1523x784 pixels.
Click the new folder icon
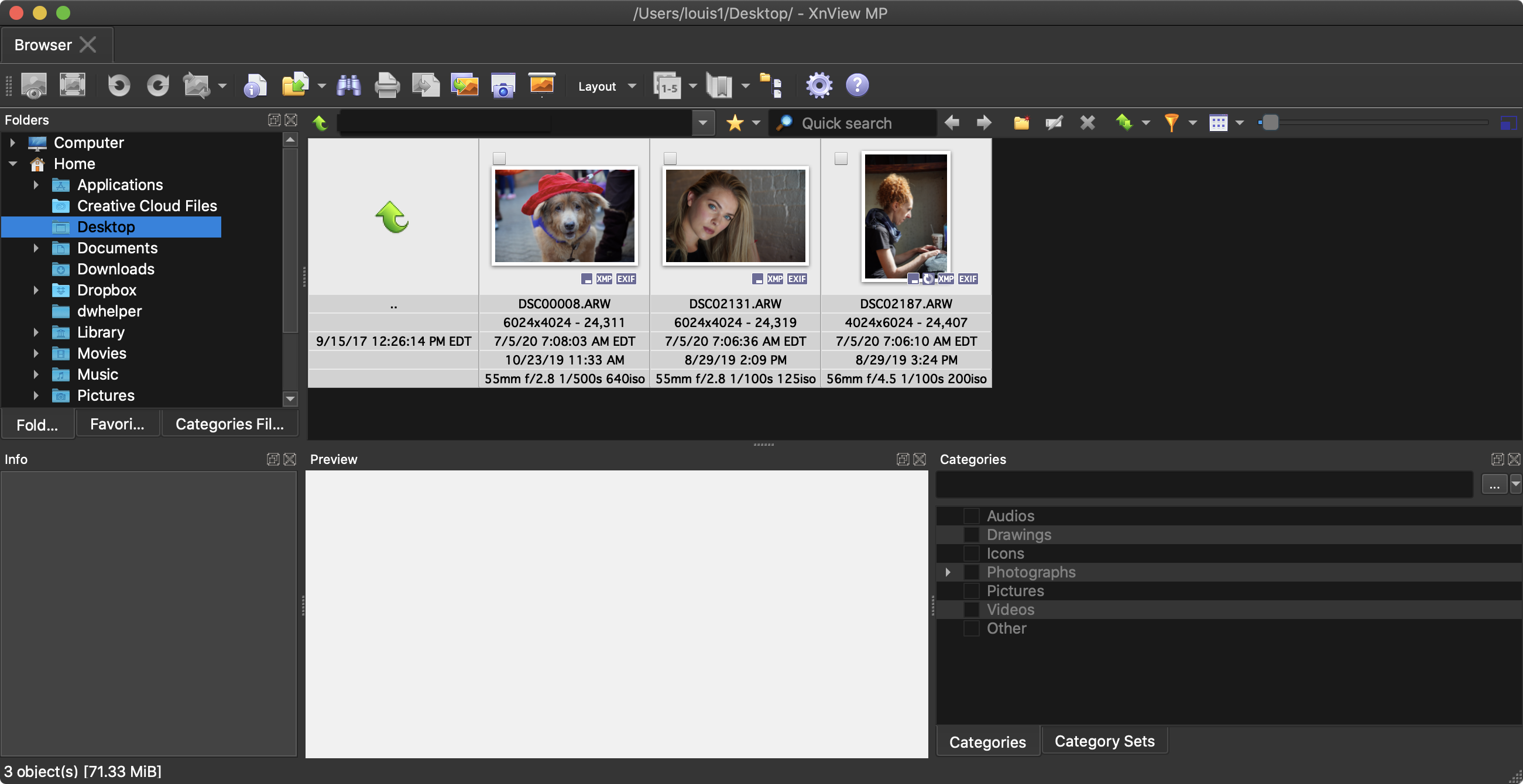[1021, 123]
